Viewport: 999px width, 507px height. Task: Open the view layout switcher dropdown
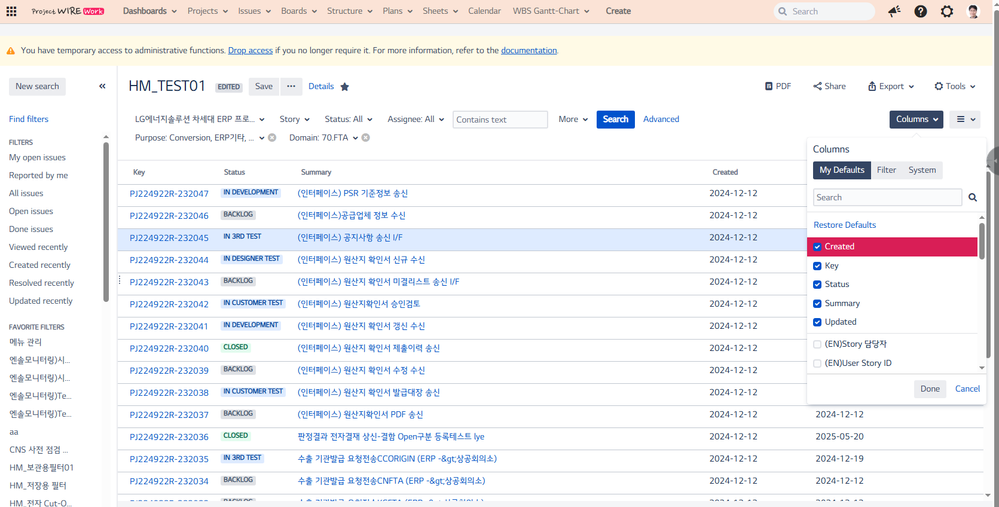coord(964,119)
